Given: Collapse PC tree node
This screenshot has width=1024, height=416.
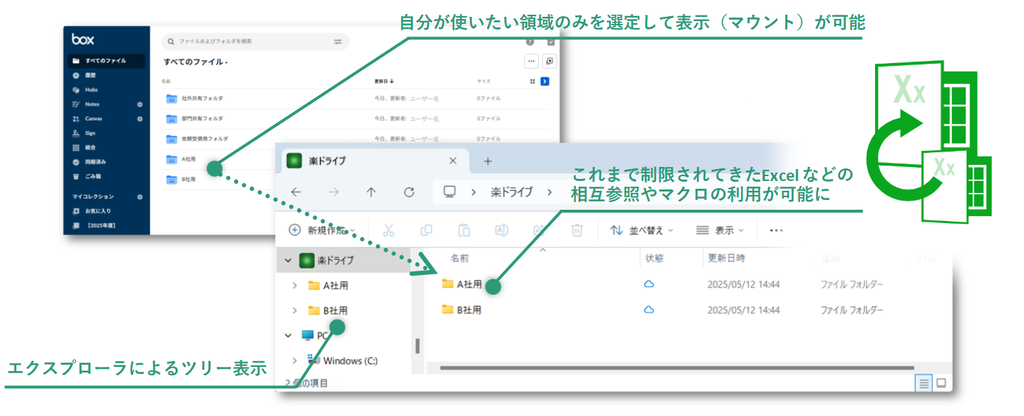Looking at the screenshot, I should point(288,335).
